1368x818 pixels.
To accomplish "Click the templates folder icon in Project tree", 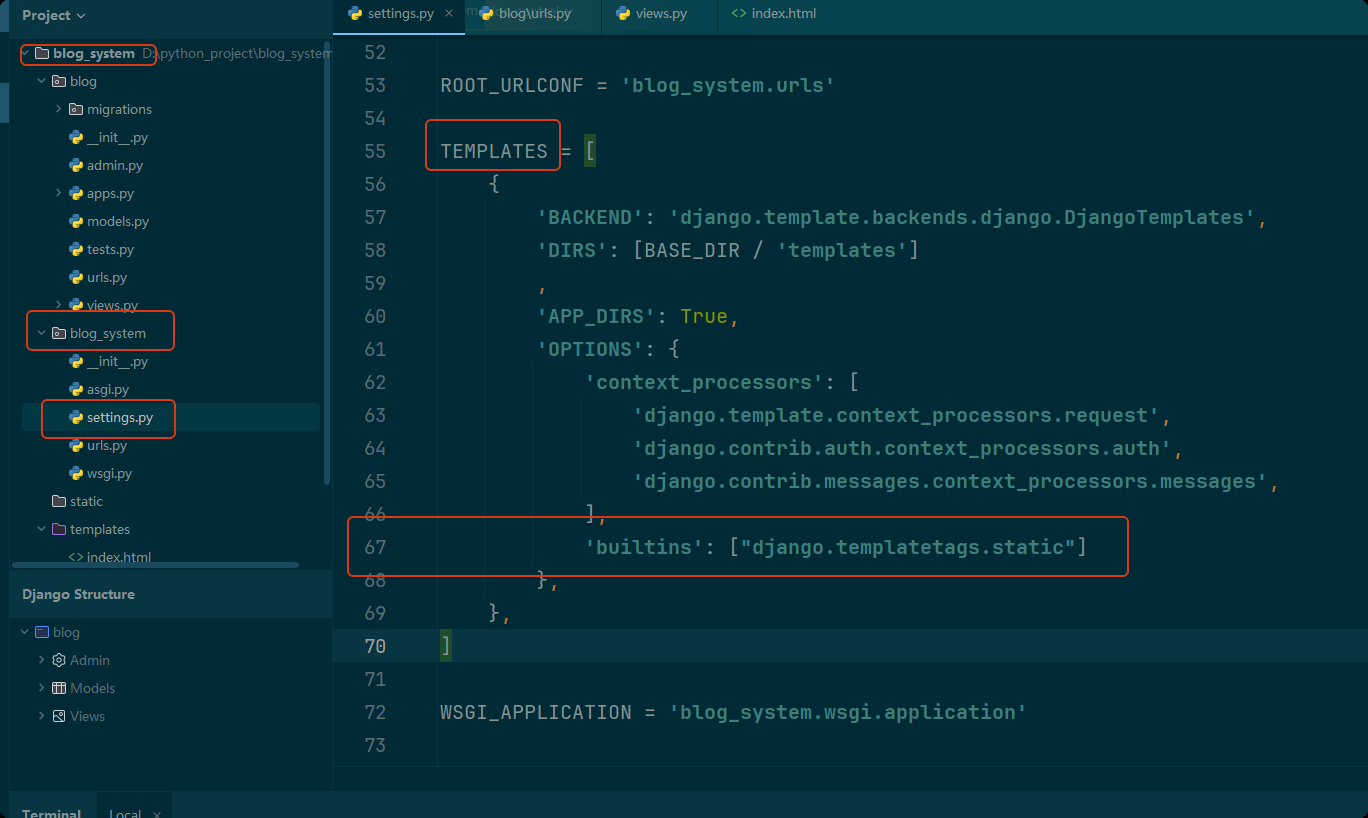I will pyautogui.click(x=58, y=529).
